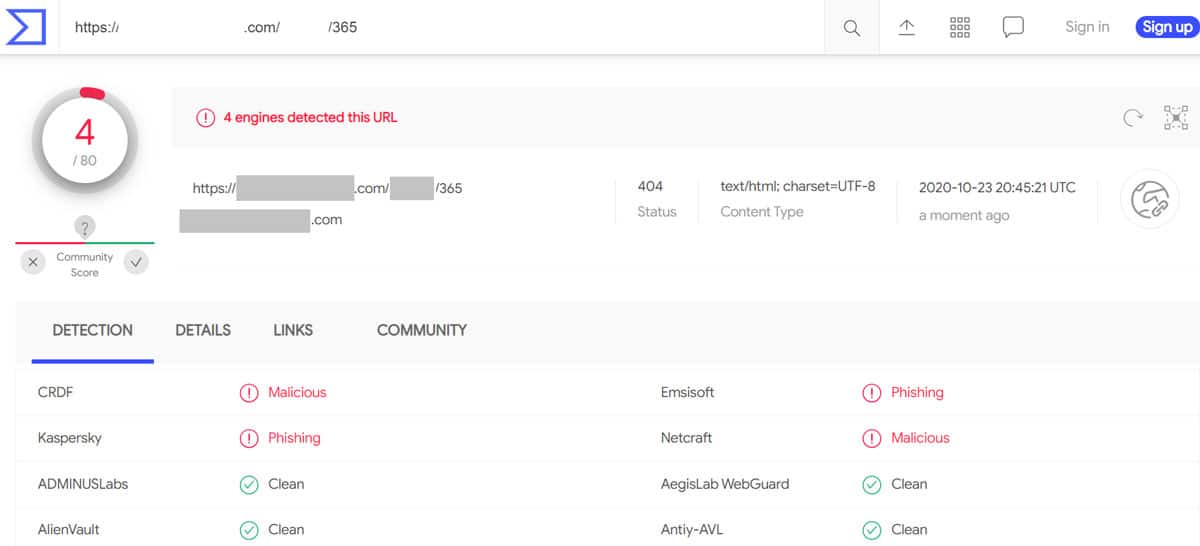
Task: Open the graph relations icon
Action: (x=1176, y=117)
